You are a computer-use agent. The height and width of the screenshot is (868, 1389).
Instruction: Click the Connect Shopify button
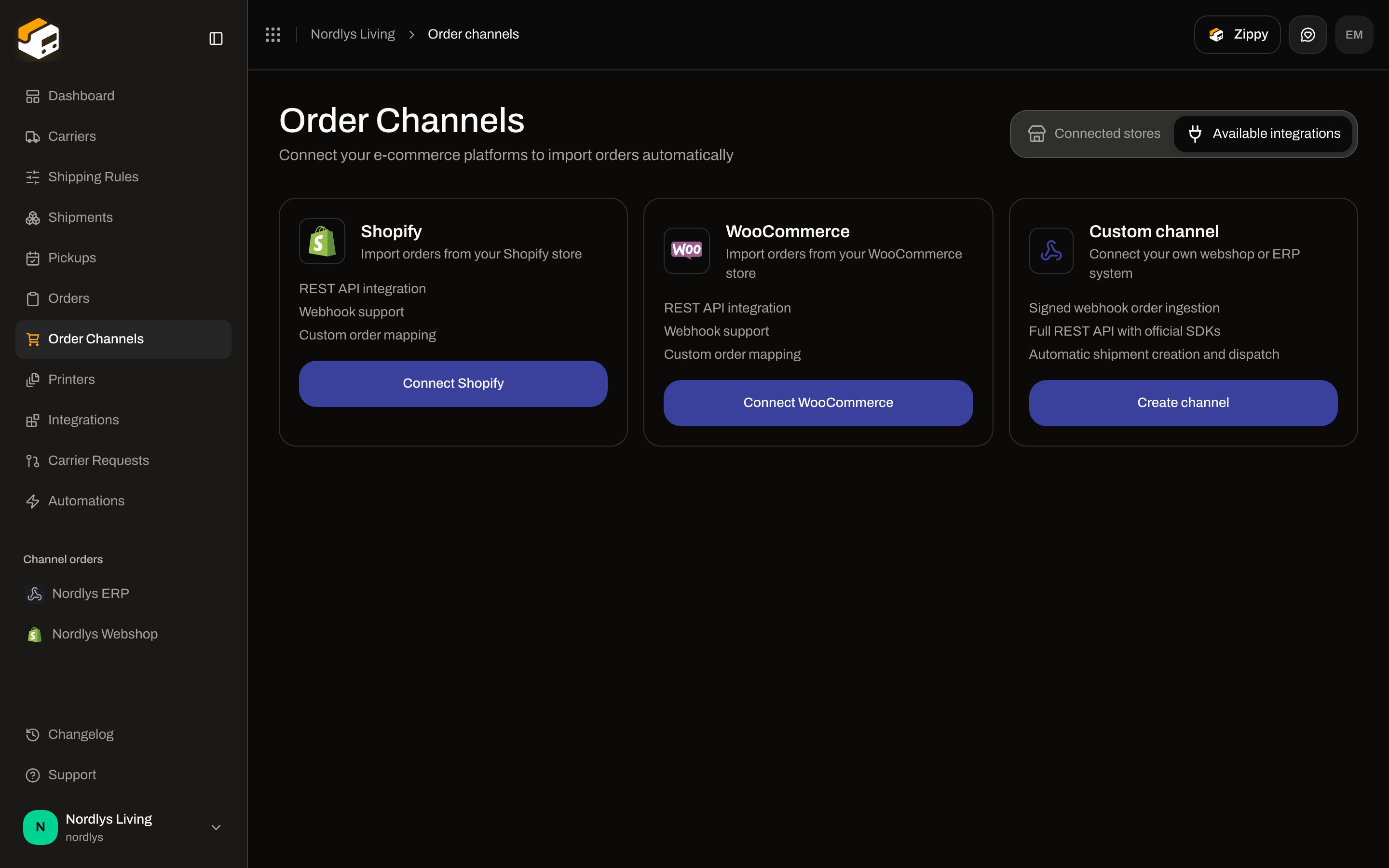point(453,383)
